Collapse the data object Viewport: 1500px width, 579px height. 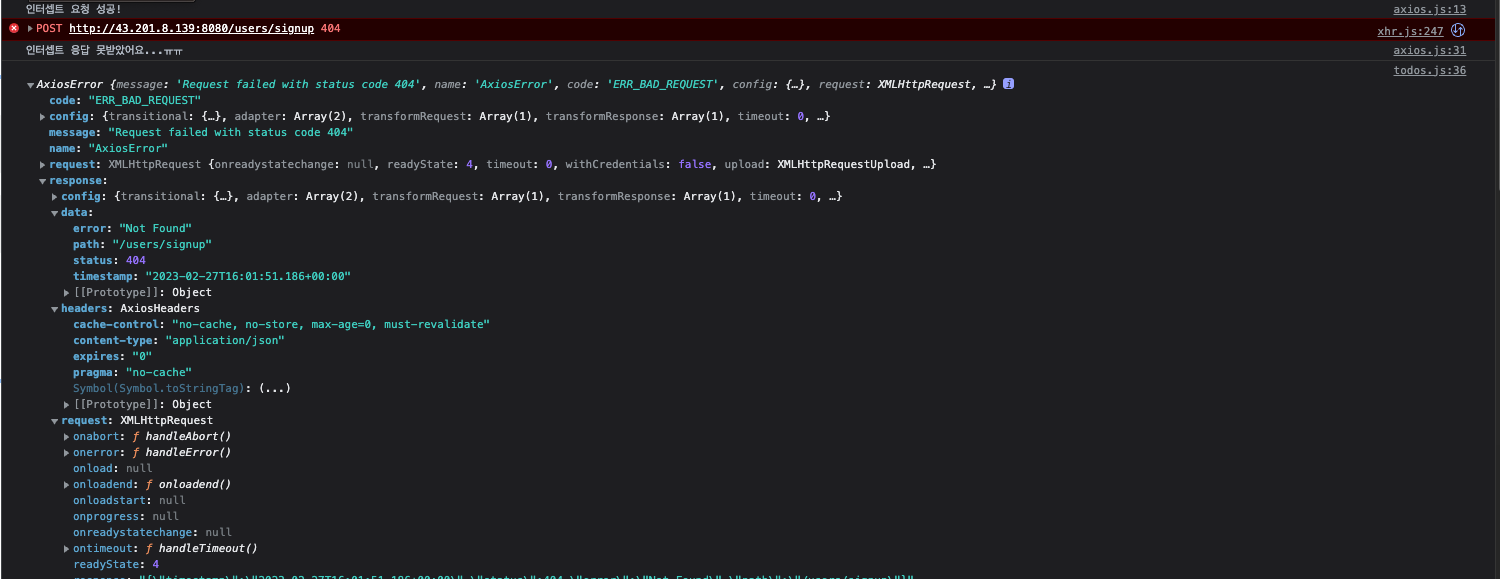[54, 213]
